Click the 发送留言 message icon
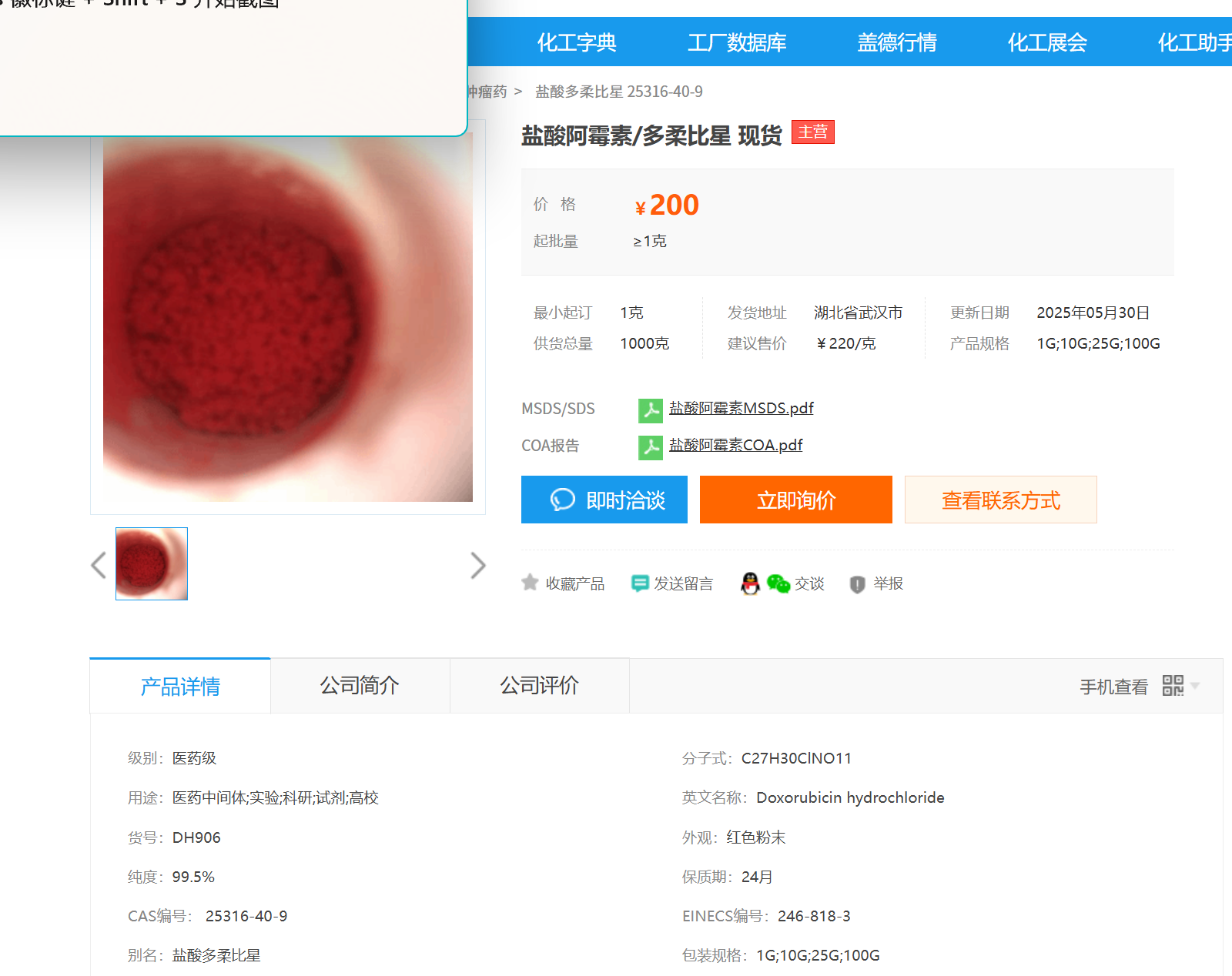This screenshot has height=976, width=1232. (x=639, y=583)
